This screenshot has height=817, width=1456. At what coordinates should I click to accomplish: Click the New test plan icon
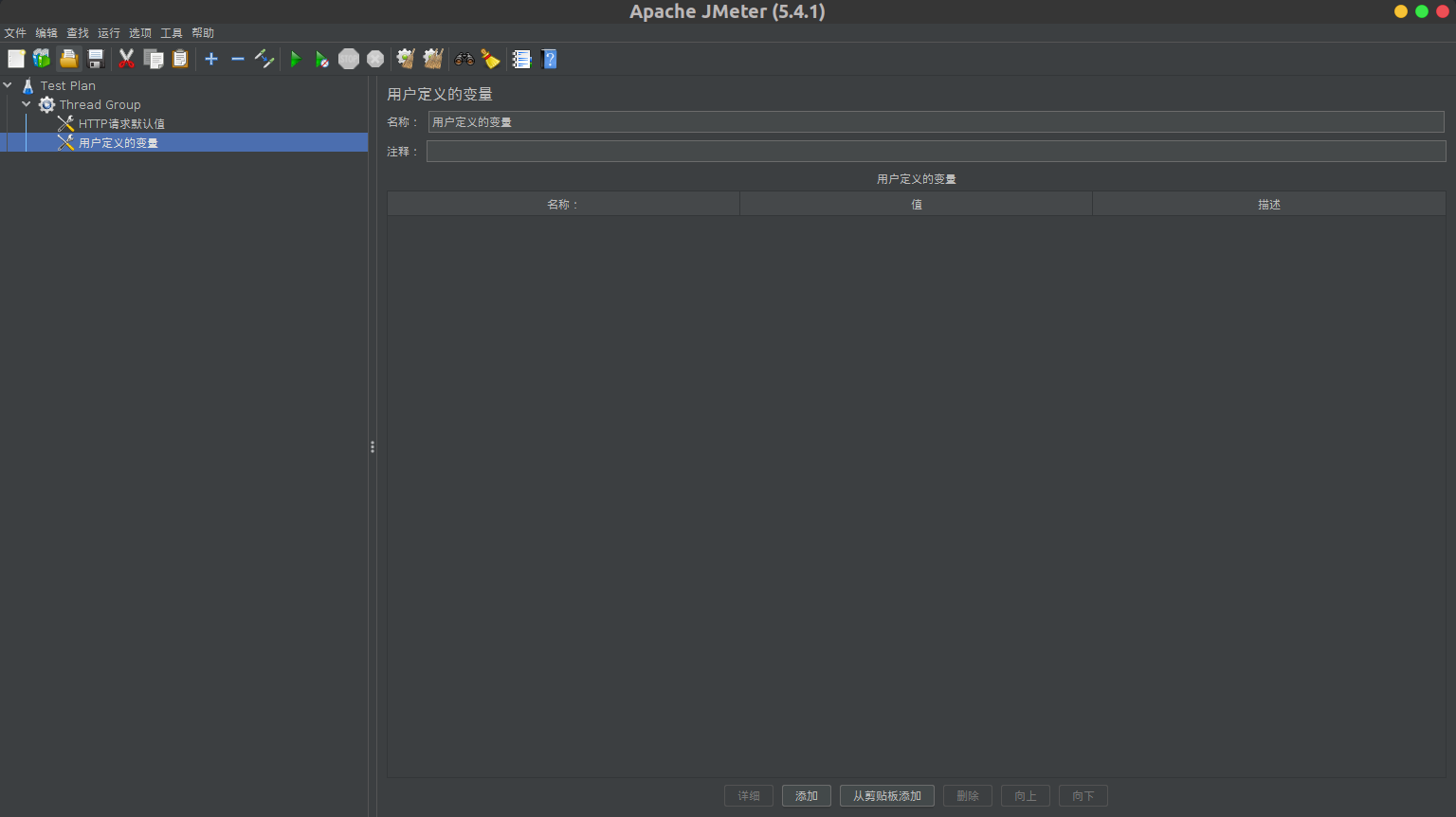pyautogui.click(x=16, y=59)
